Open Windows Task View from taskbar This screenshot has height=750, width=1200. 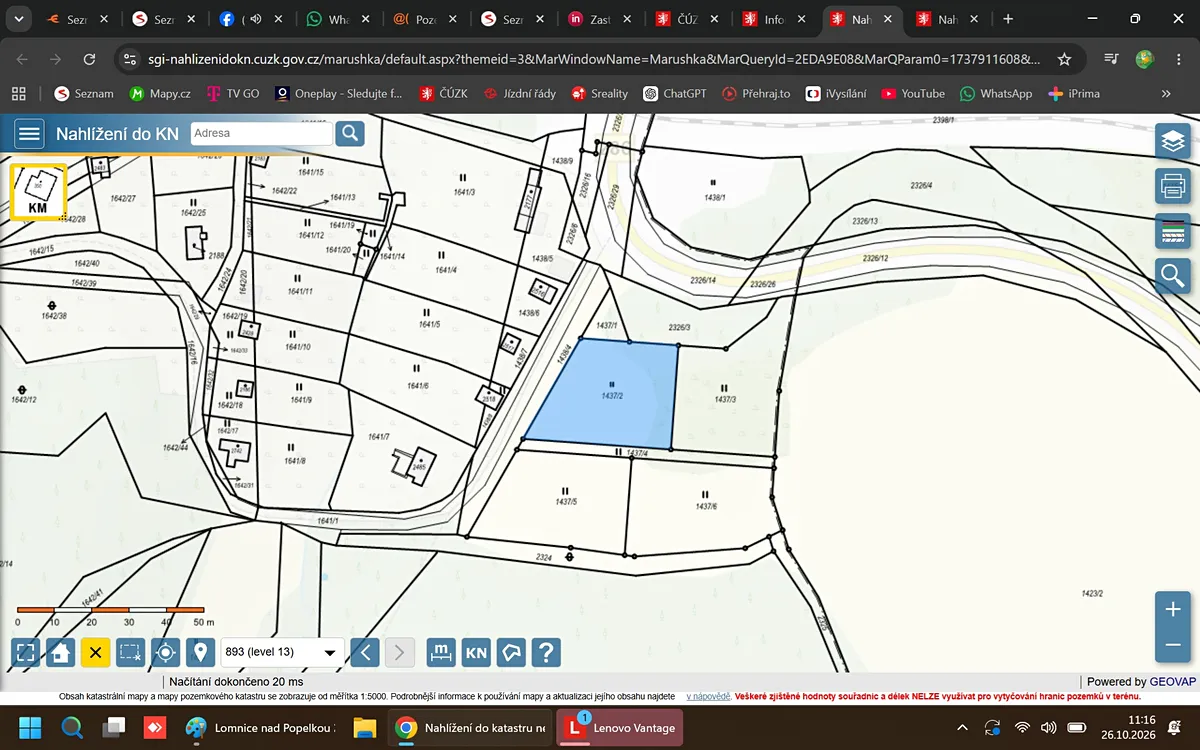click(x=114, y=728)
